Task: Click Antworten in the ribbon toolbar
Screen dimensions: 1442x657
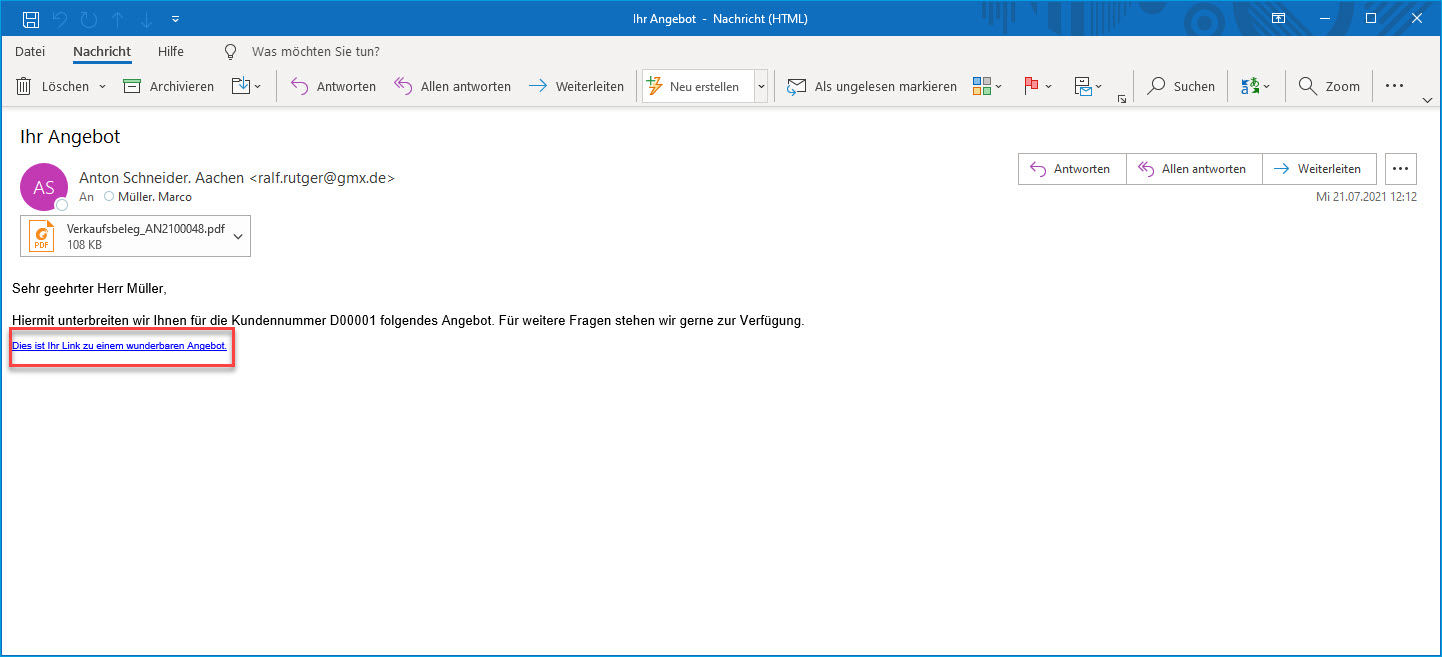Action: 333,87
